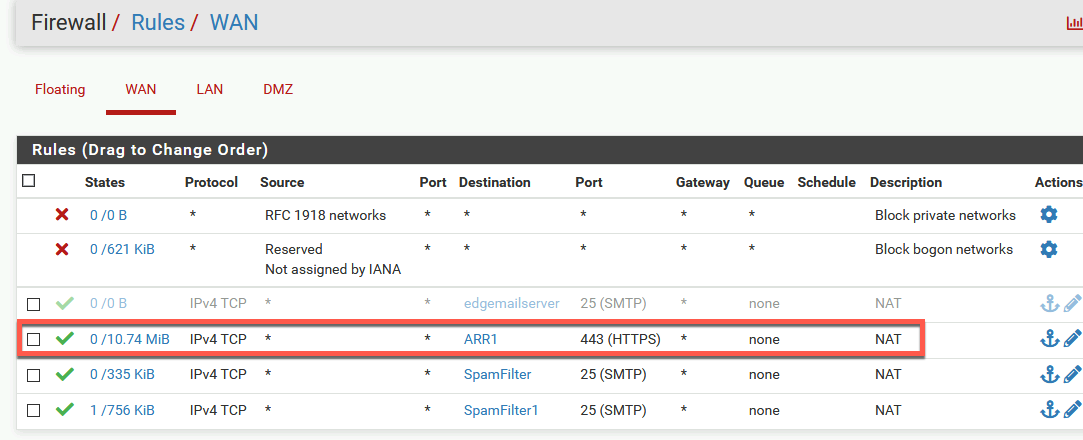Open the edgemailserver alias link

pos(511,303)
